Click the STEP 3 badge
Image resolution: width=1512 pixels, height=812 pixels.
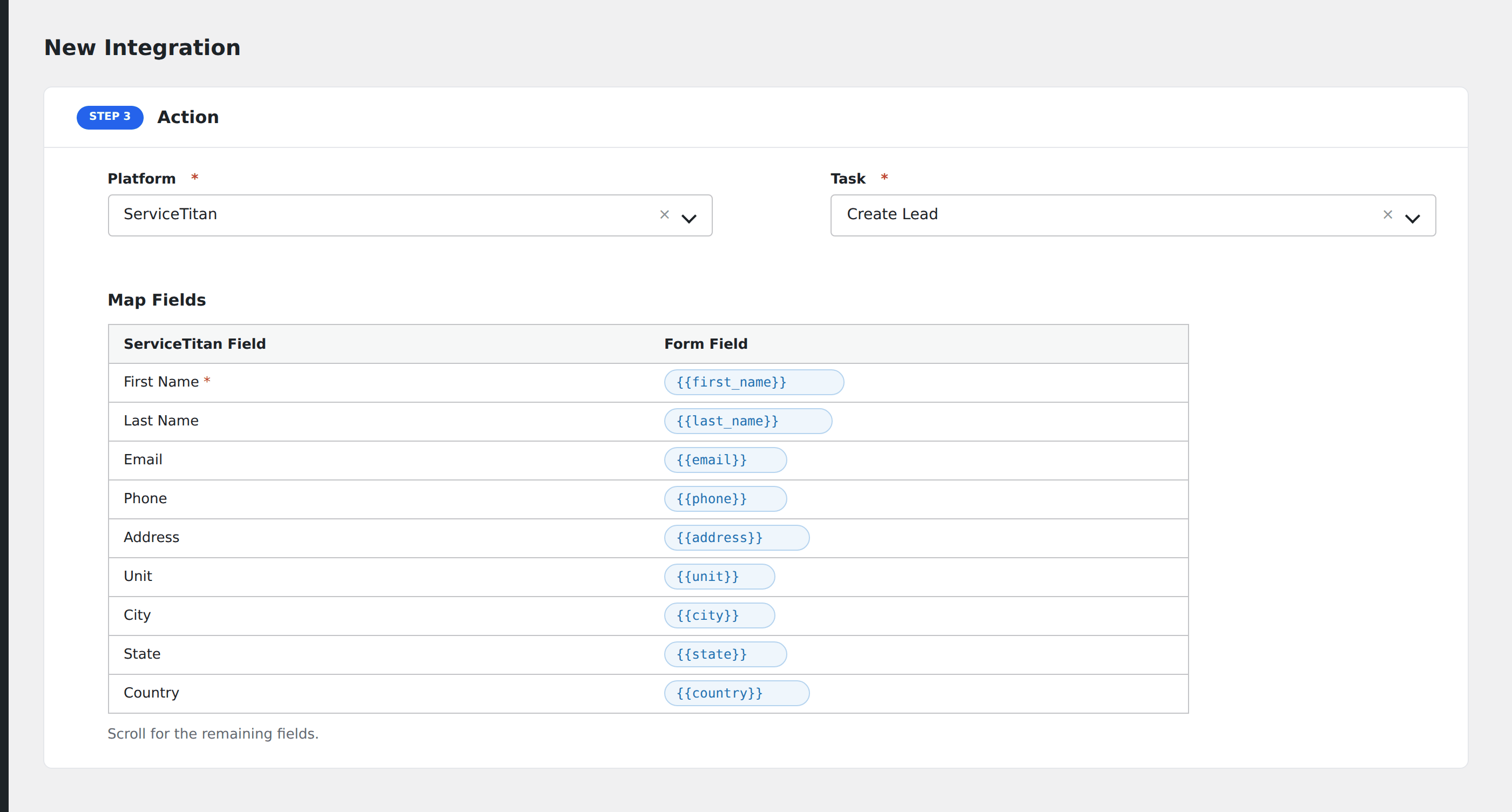pyautogui.click(x=110, y=117)
